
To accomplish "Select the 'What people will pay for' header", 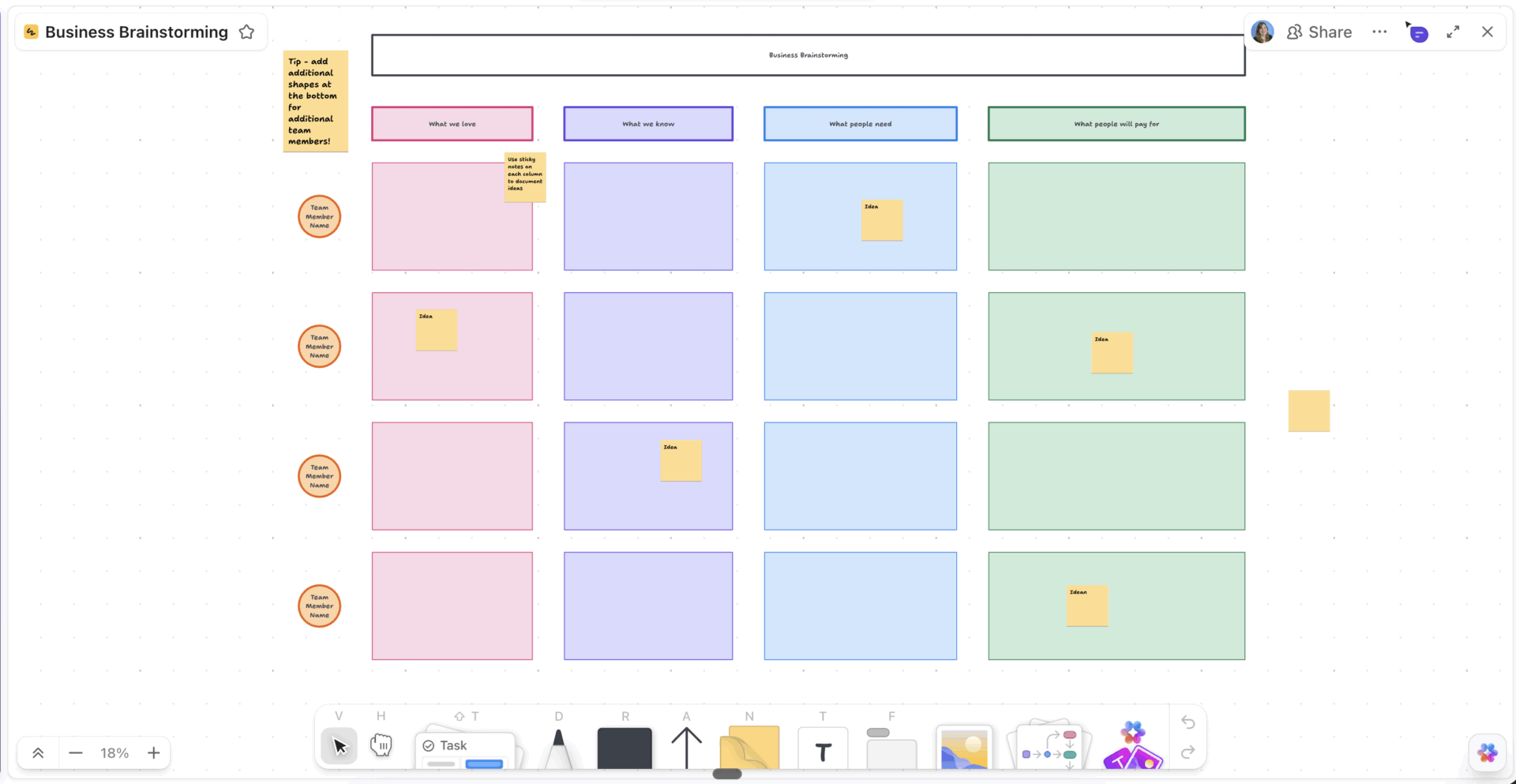I will 1116,124.
